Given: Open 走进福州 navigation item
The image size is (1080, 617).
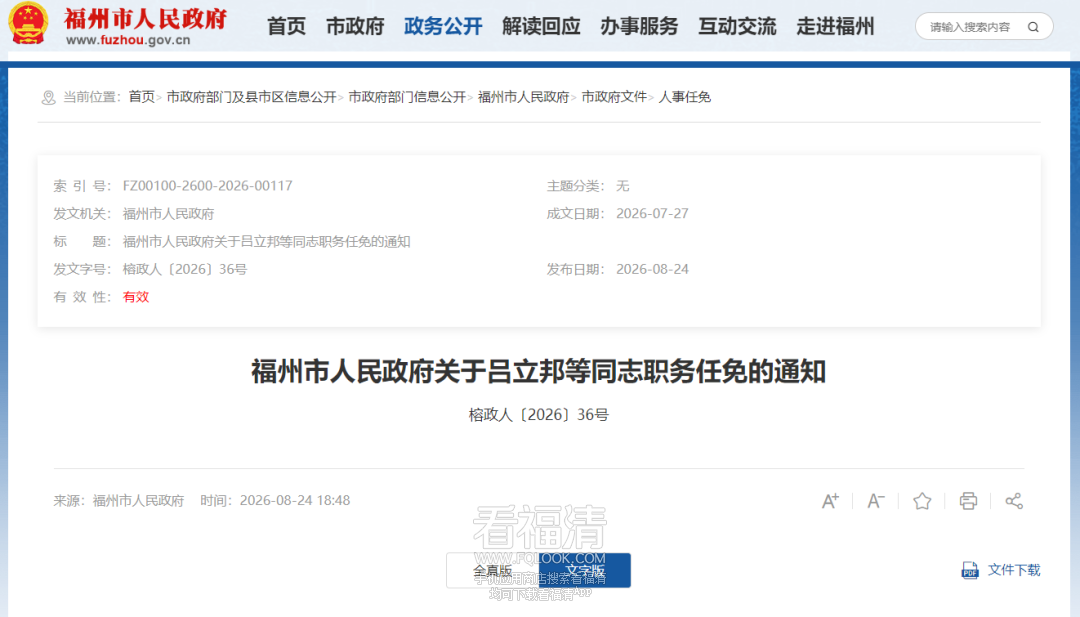Looking at the screenshot, I should (835, 27).
